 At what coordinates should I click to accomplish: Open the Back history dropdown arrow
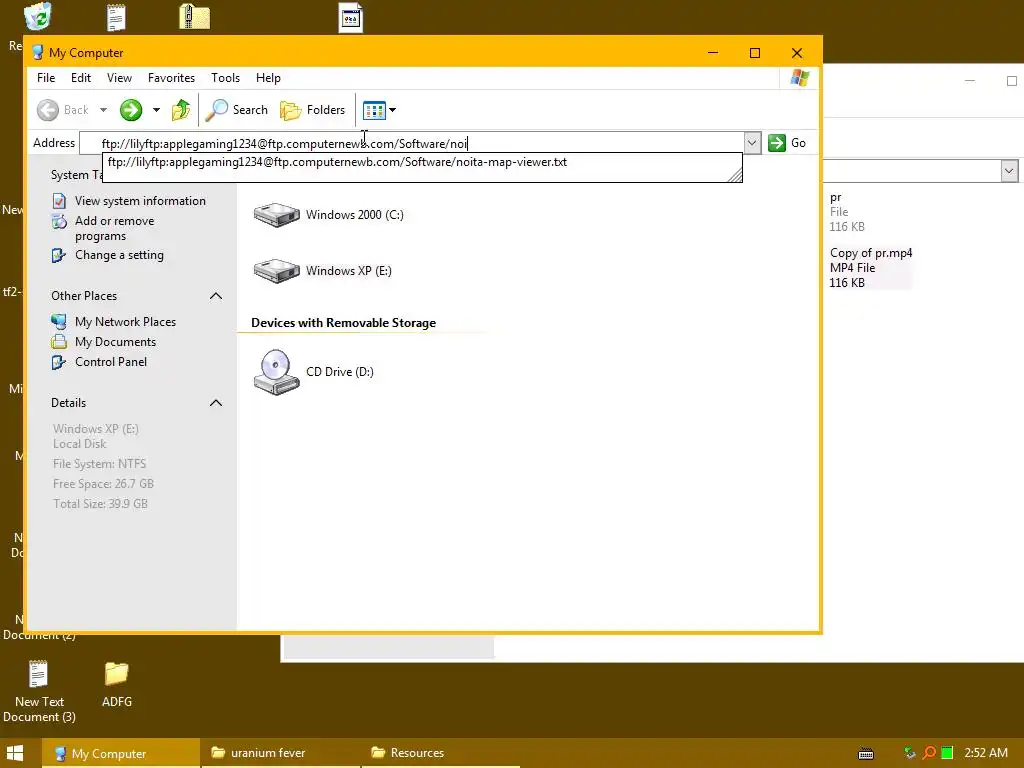click(103, 110)
